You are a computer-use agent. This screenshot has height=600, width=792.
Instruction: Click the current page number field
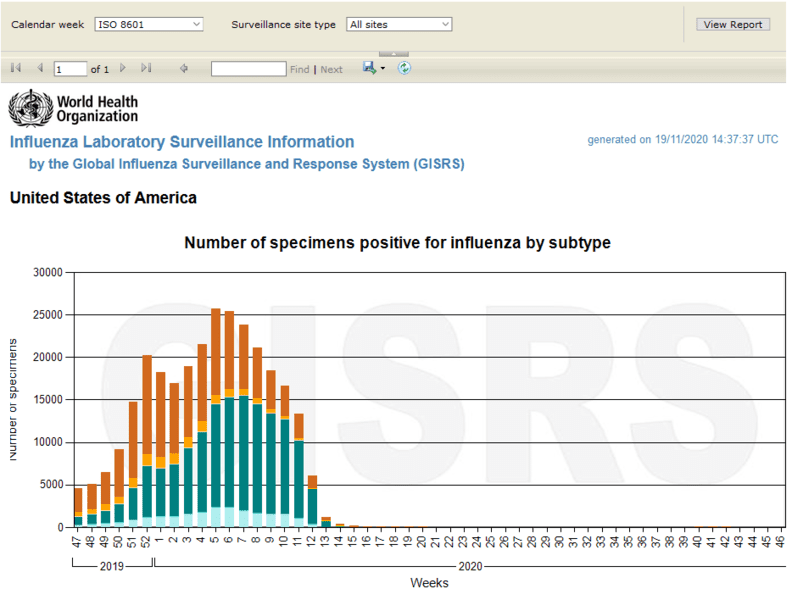[70, 69]
